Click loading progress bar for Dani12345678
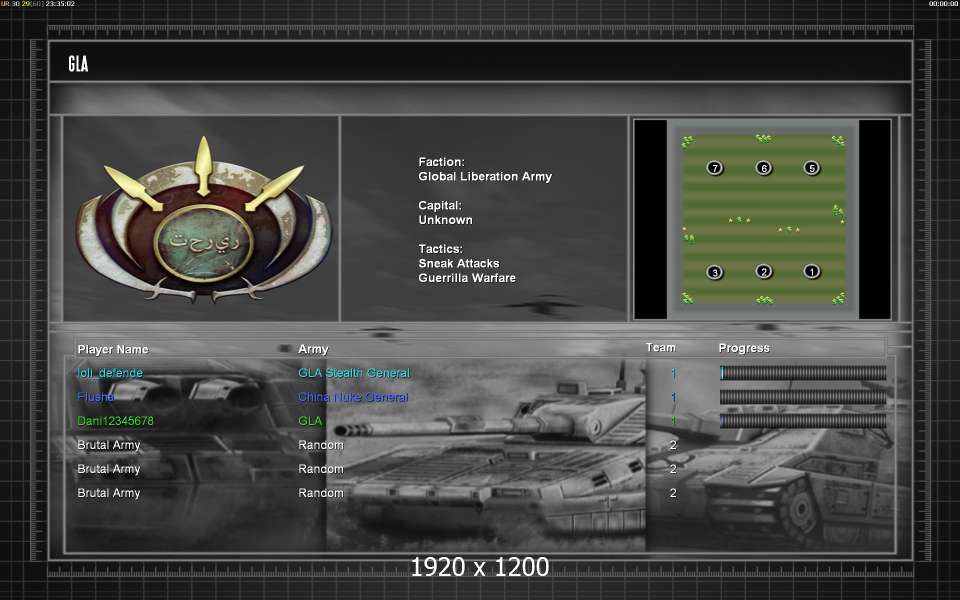960x600 pixels. pyautogui.click(x=803, y=421)
